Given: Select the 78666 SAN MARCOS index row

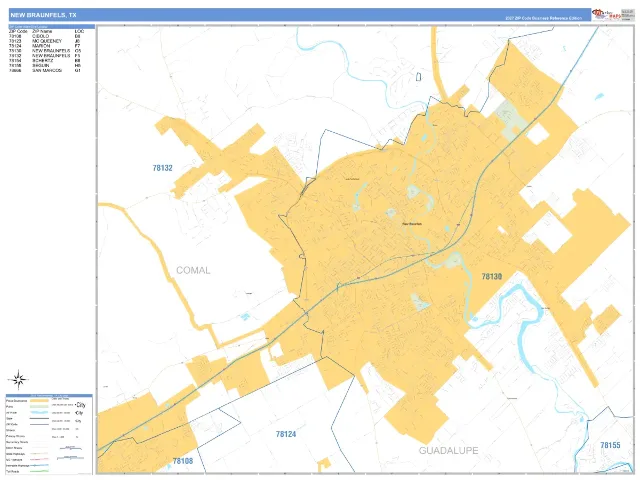Looking at the screenshot, I should point(45,71).
